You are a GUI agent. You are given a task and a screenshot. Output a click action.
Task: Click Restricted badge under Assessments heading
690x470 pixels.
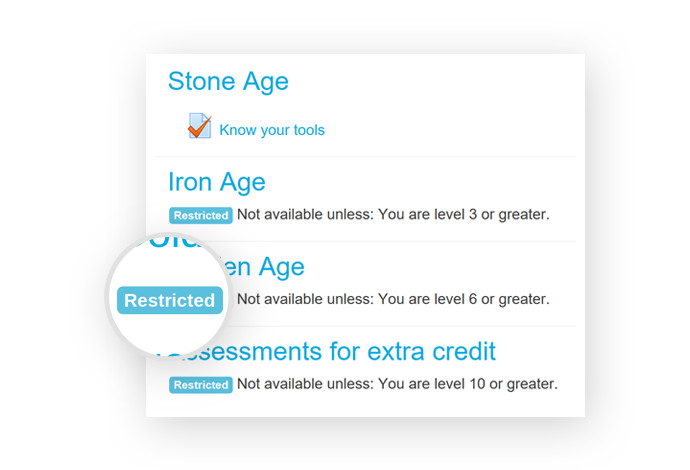[x=201, y=385]
